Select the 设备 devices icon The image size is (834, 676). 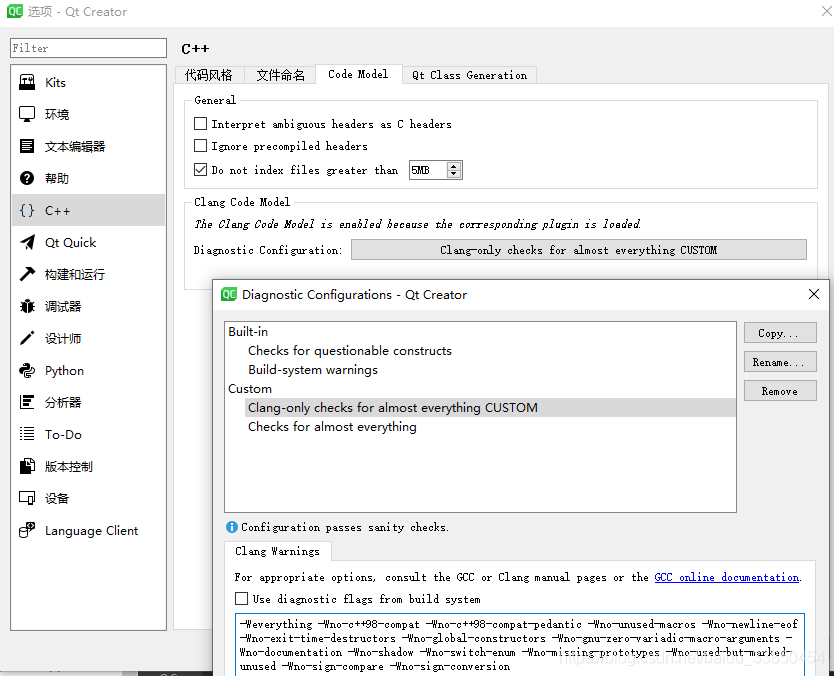pyautogui.click(x=27, y=498)
